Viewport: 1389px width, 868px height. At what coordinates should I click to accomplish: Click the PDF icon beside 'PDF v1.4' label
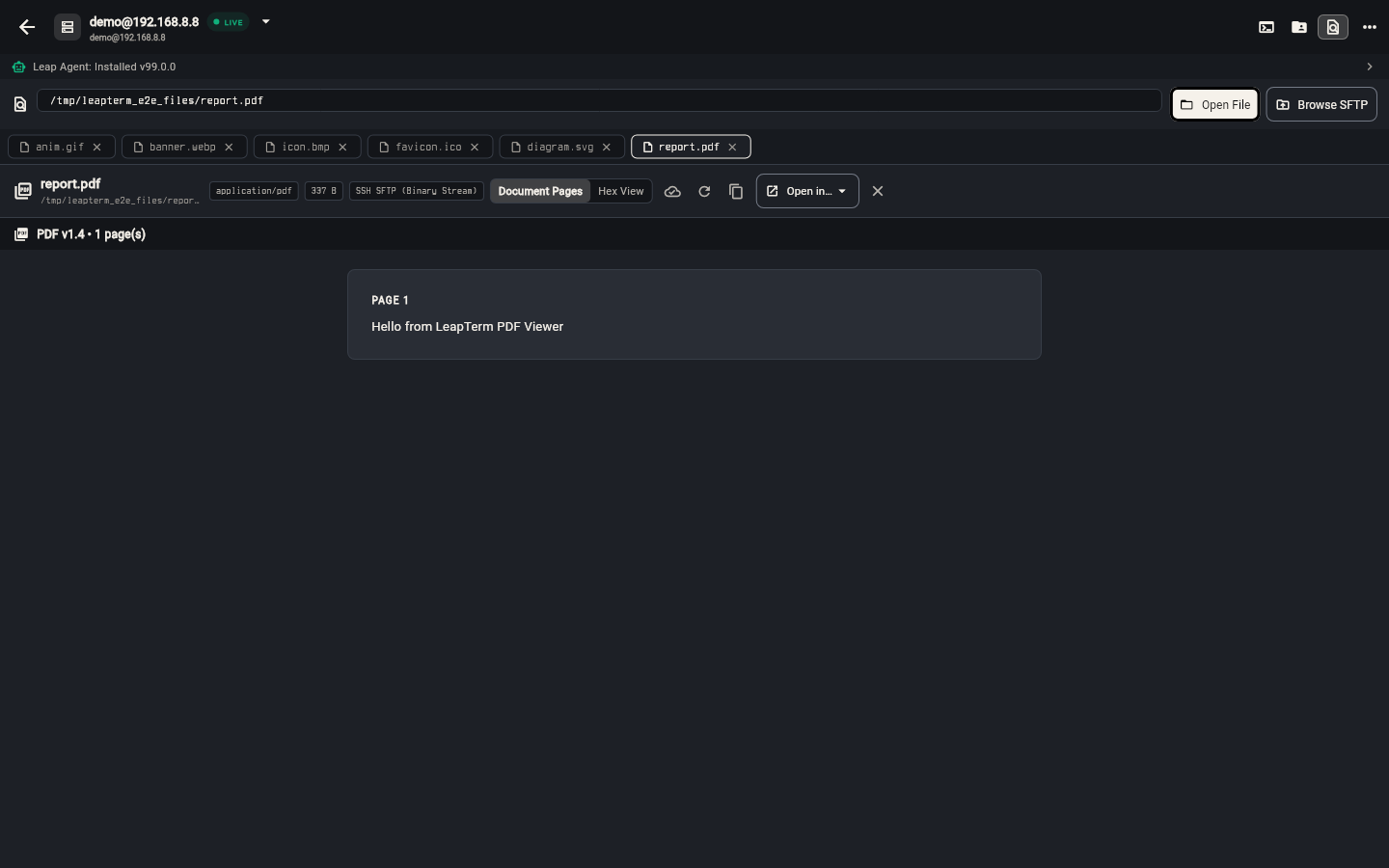[21, 234]
